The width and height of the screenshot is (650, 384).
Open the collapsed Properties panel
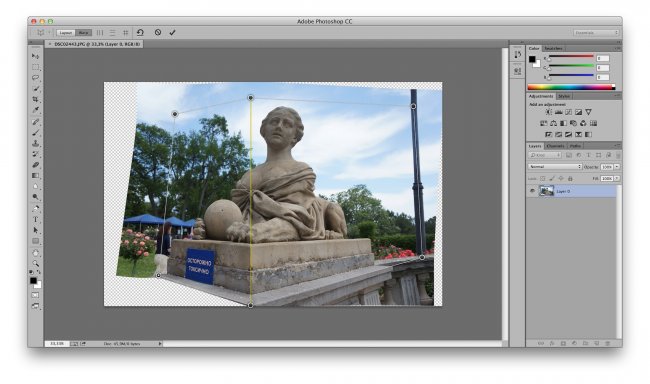tap(517, 71)
